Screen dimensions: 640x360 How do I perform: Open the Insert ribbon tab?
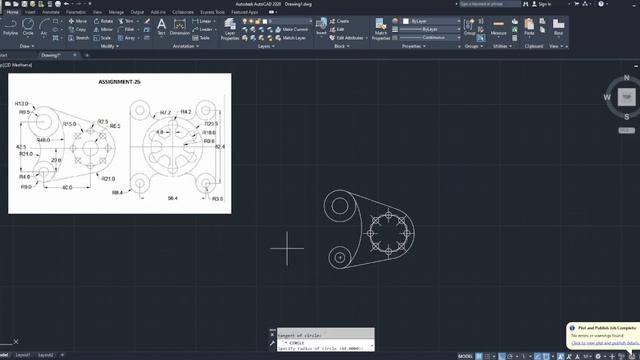(30, 12)
